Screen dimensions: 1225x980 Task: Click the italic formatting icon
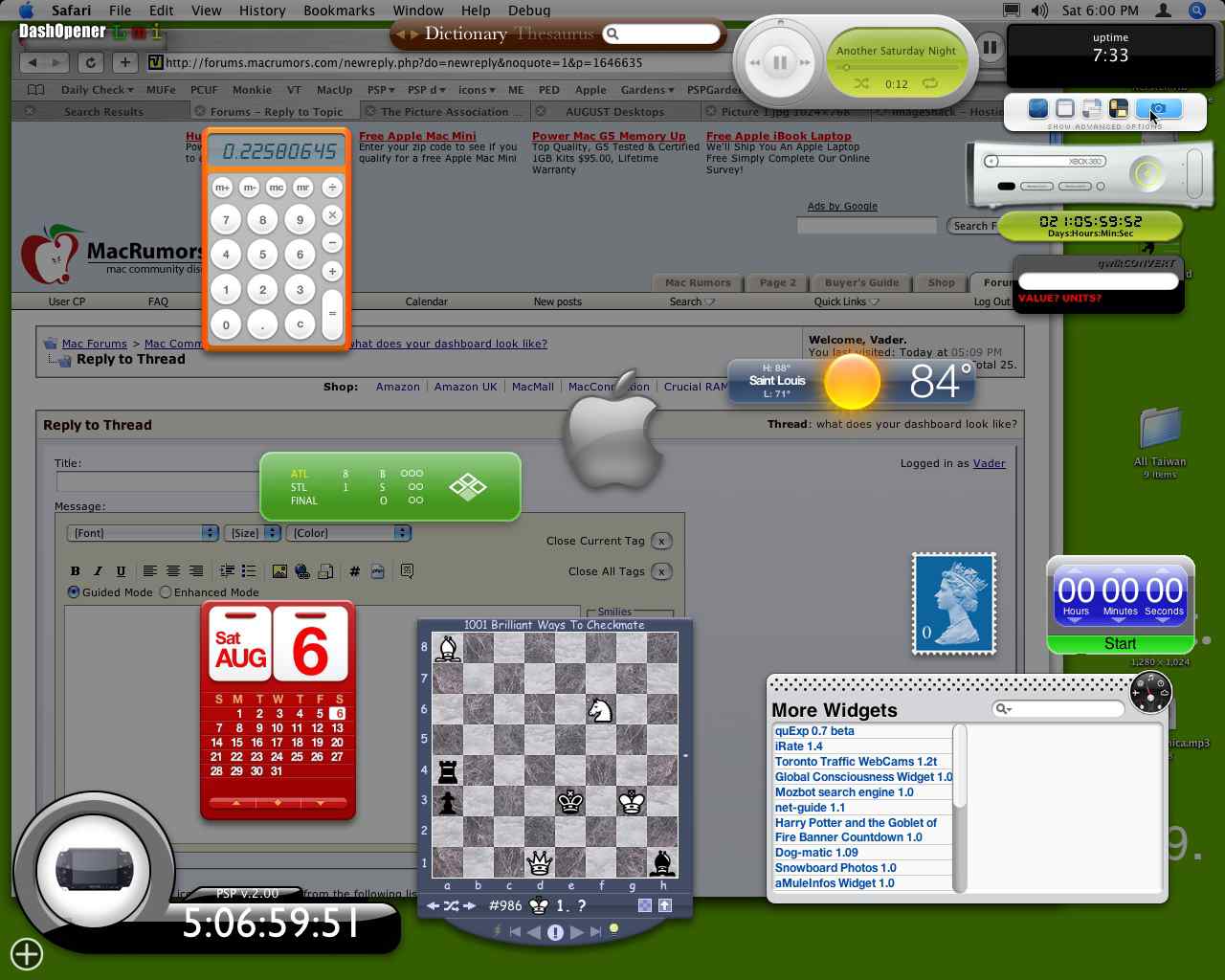98,571
